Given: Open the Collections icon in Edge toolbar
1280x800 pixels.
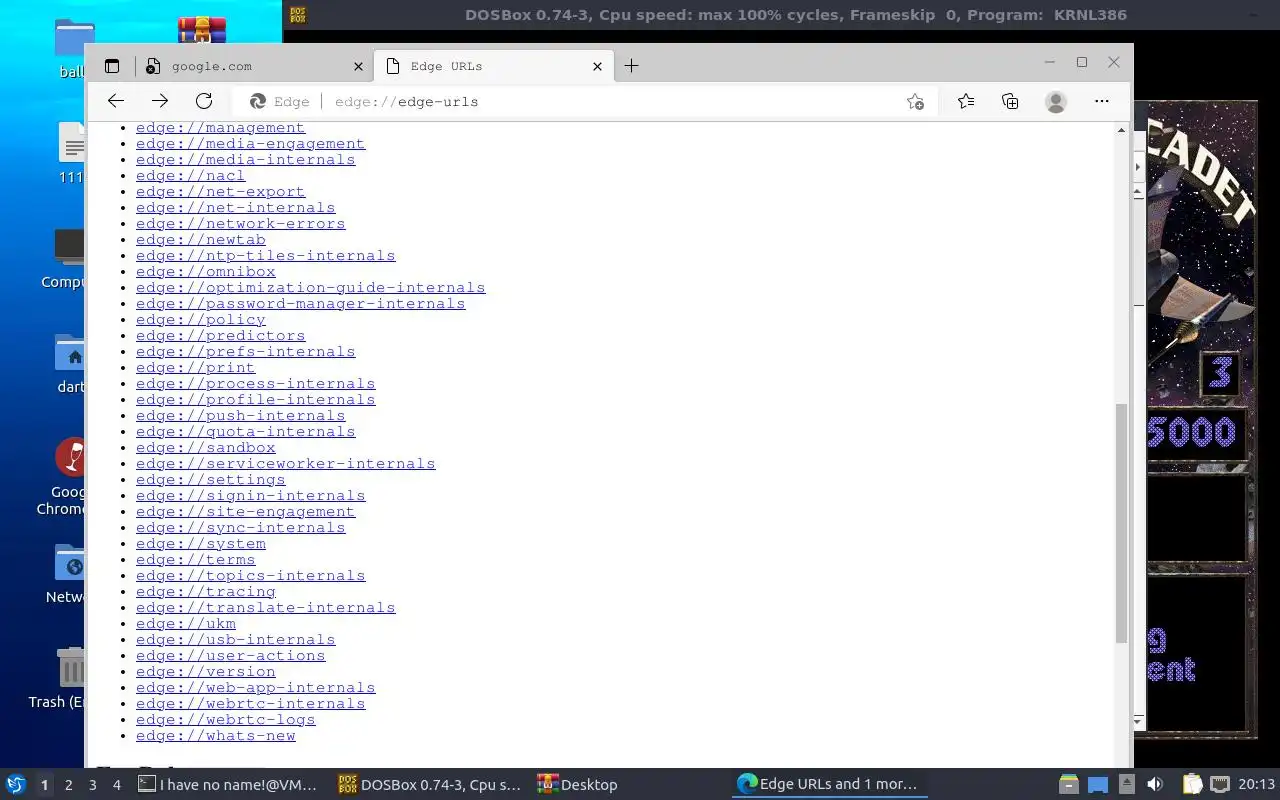Looking at the screenshot, I should (x=1010, y=101).
